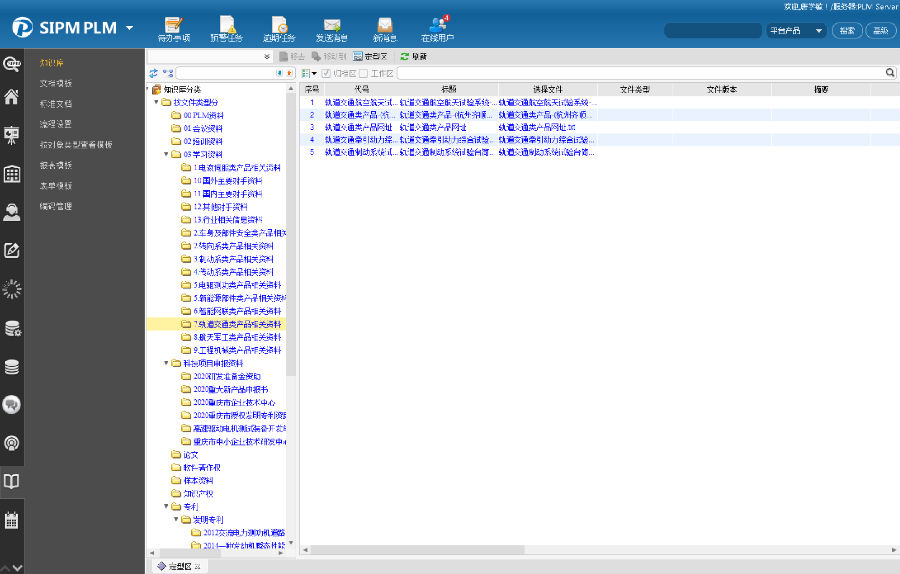This screenshot has width=900, height=574.
Task: Toggle the 归档区 checkbox
Action: coord(326,73)
